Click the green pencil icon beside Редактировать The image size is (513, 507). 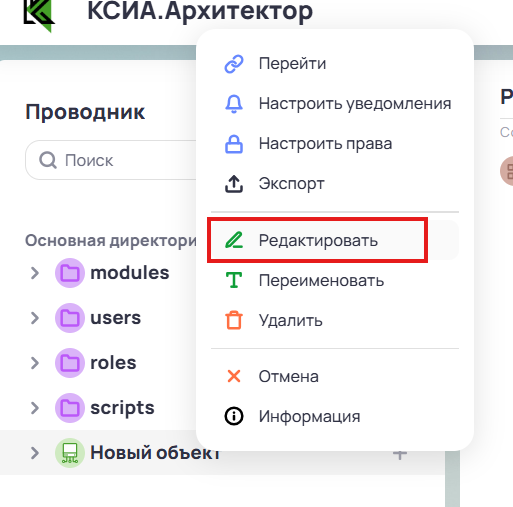tap(234, 240)
